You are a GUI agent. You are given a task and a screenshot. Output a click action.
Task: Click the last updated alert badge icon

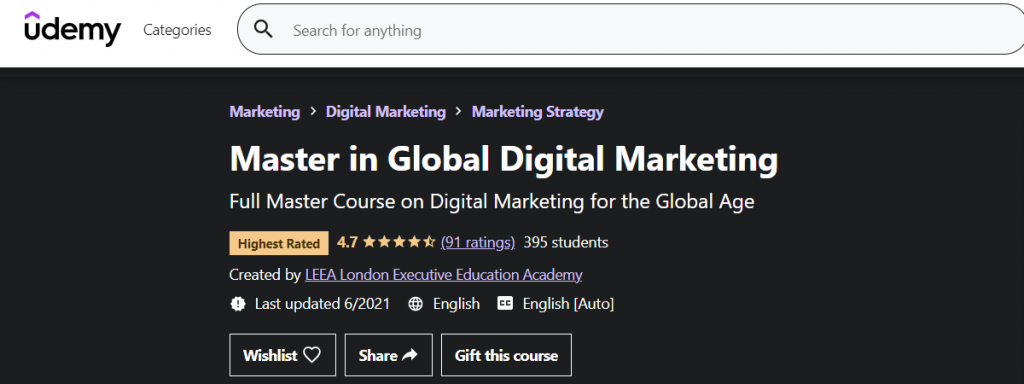tap(238, 304)
